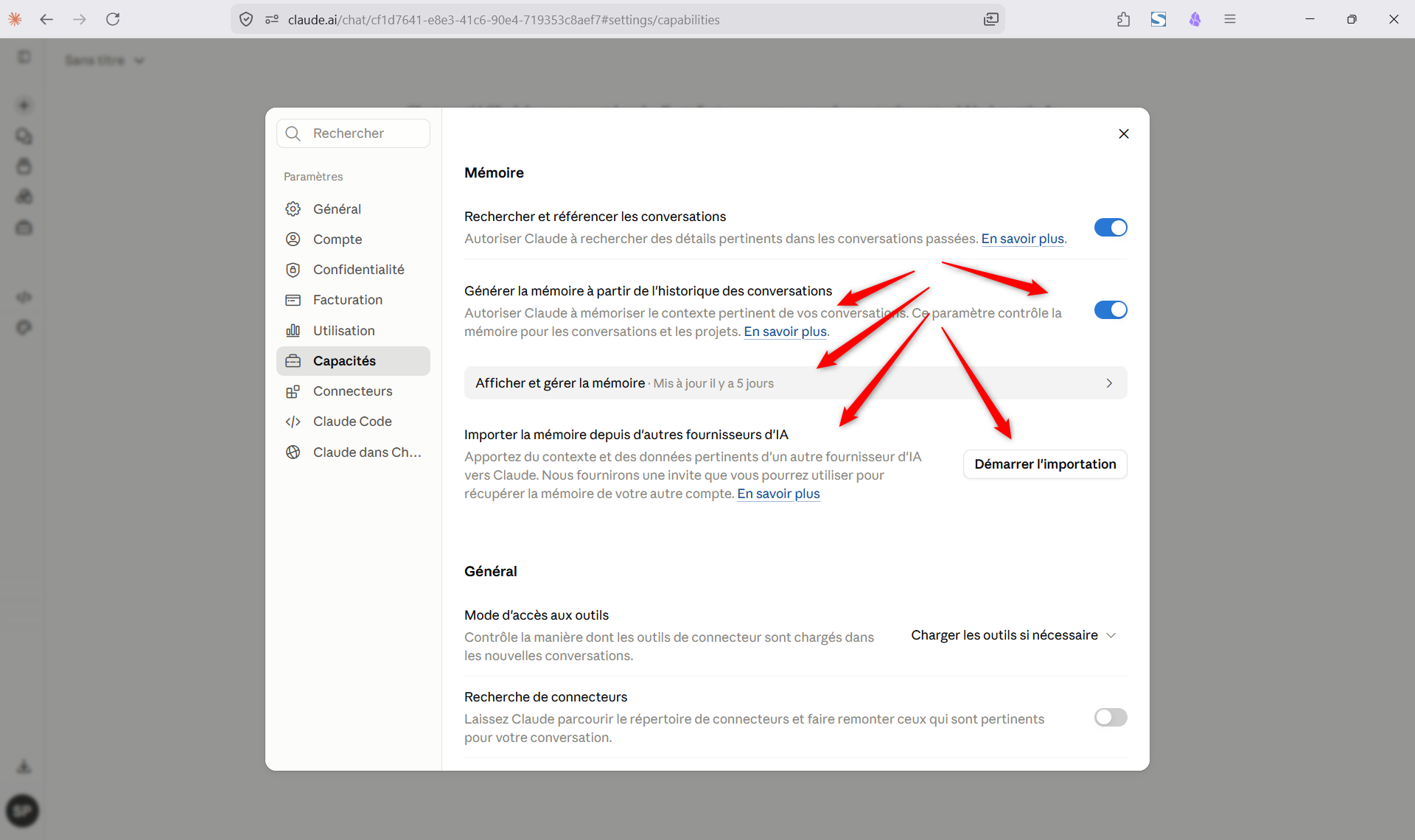Enable the Recherche de connecteurs switch

1110,717
